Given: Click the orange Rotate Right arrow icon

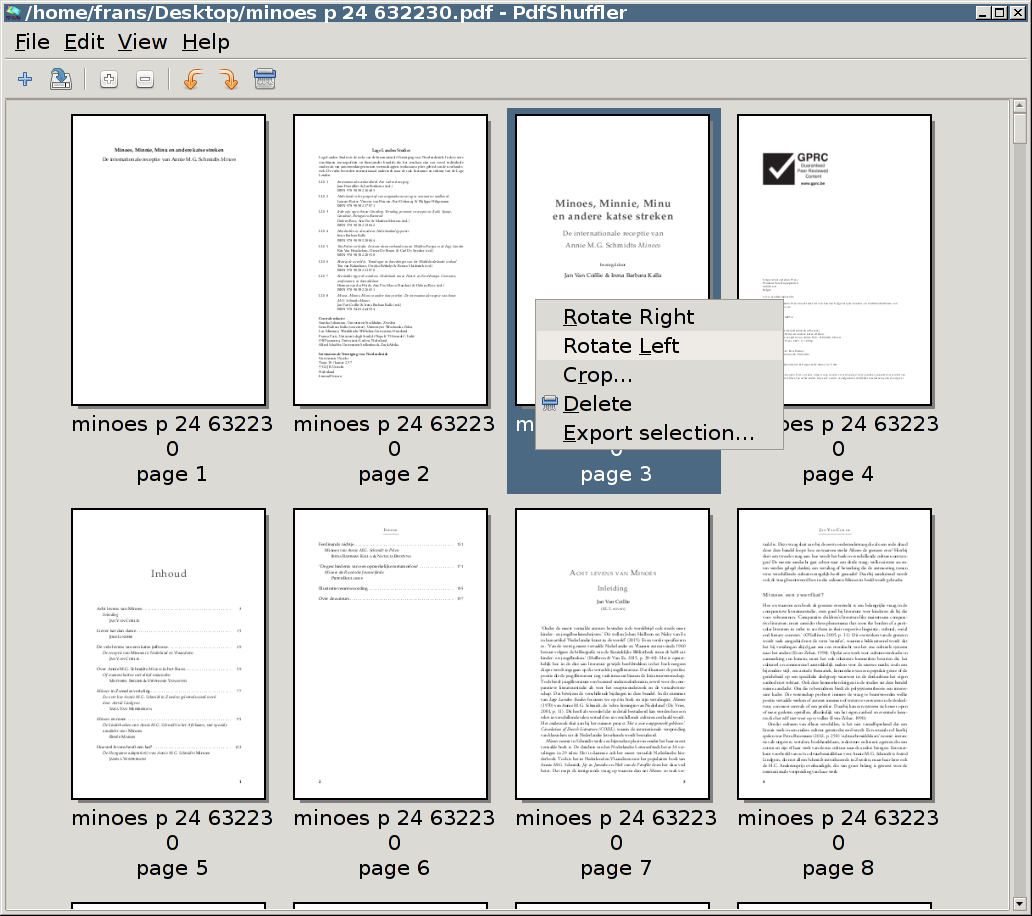Looking at the screenshot, I should 229,79.
